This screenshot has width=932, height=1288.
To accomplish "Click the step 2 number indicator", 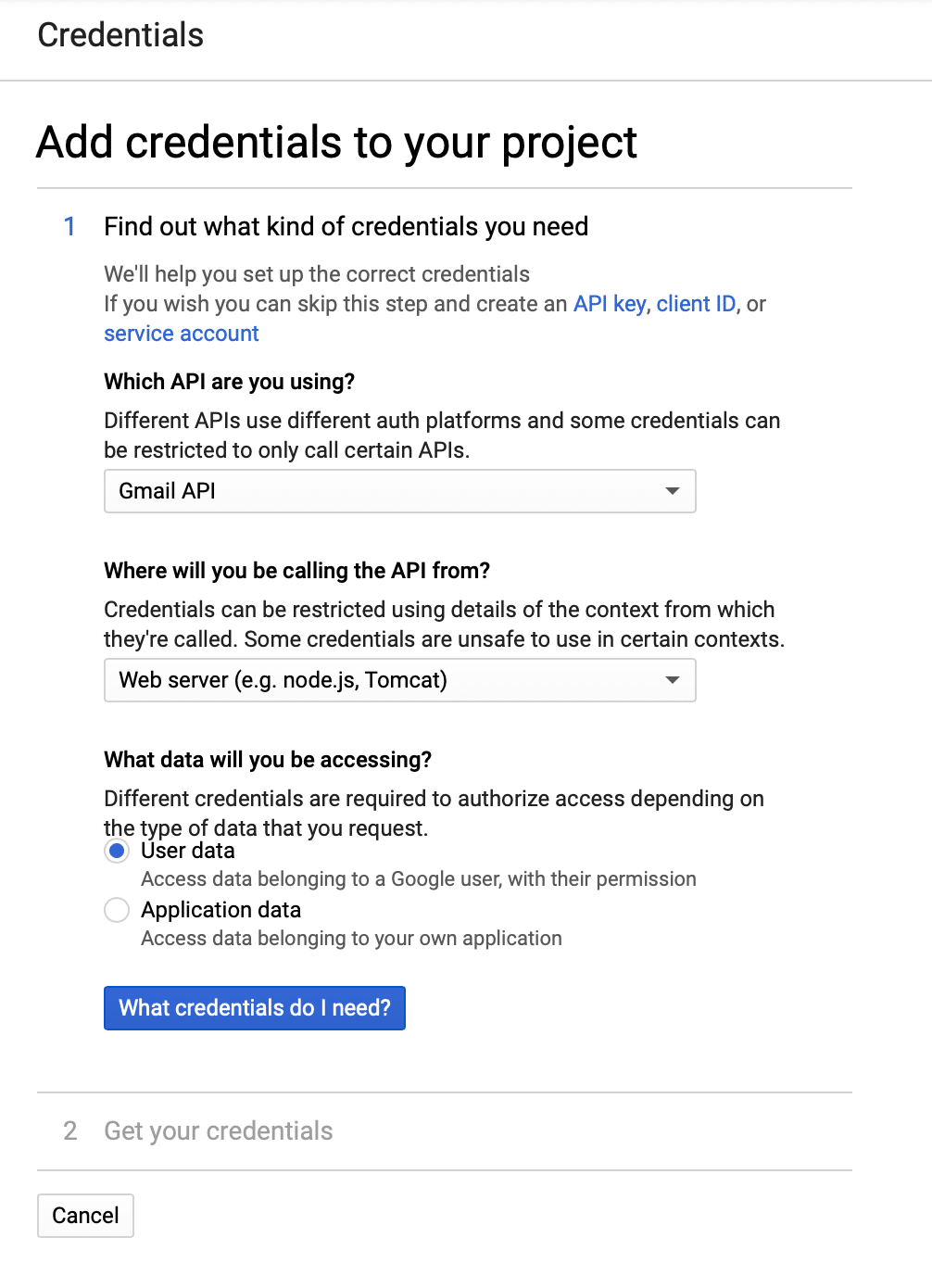I will coord(69,1130).
